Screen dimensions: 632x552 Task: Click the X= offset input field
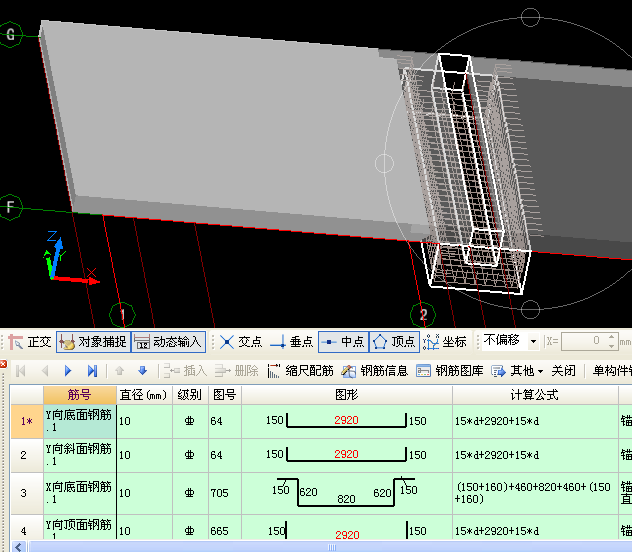coord(583,341)
